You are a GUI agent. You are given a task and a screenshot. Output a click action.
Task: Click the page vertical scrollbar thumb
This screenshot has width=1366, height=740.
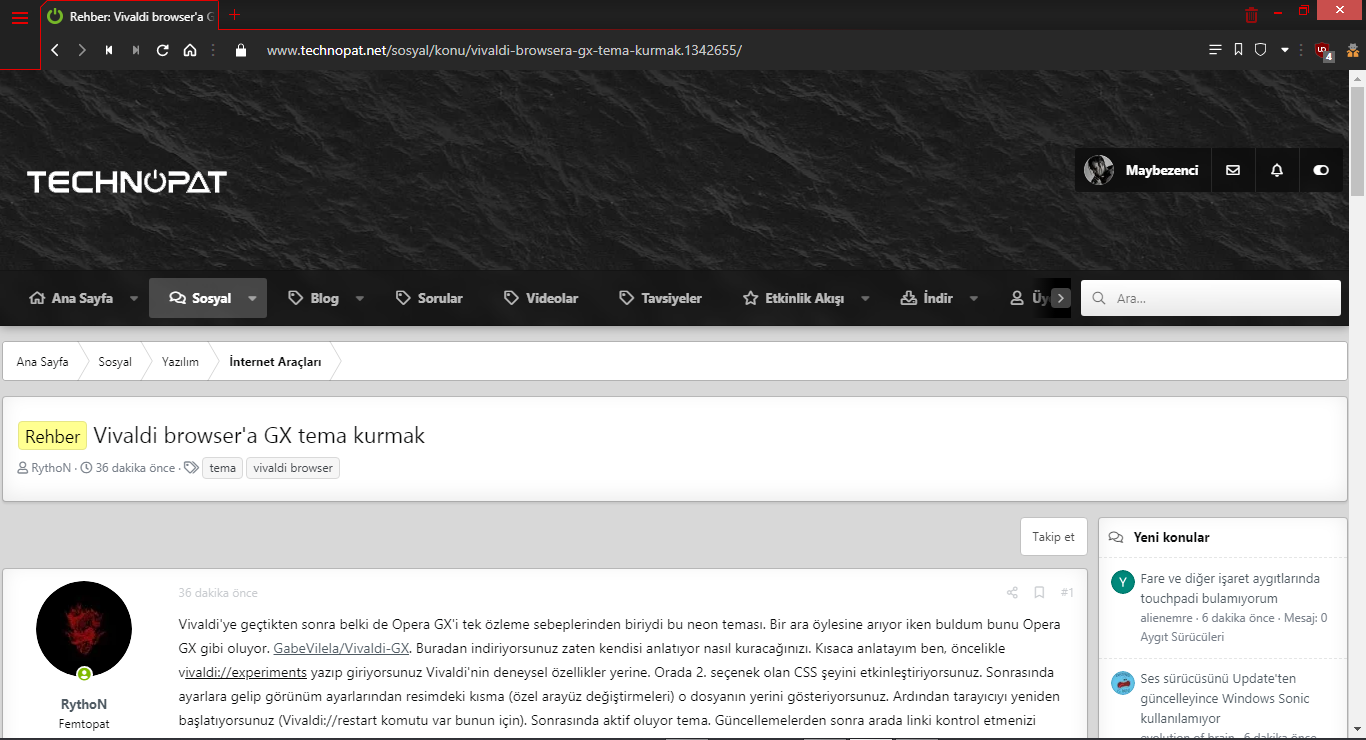pos(1357,140)
